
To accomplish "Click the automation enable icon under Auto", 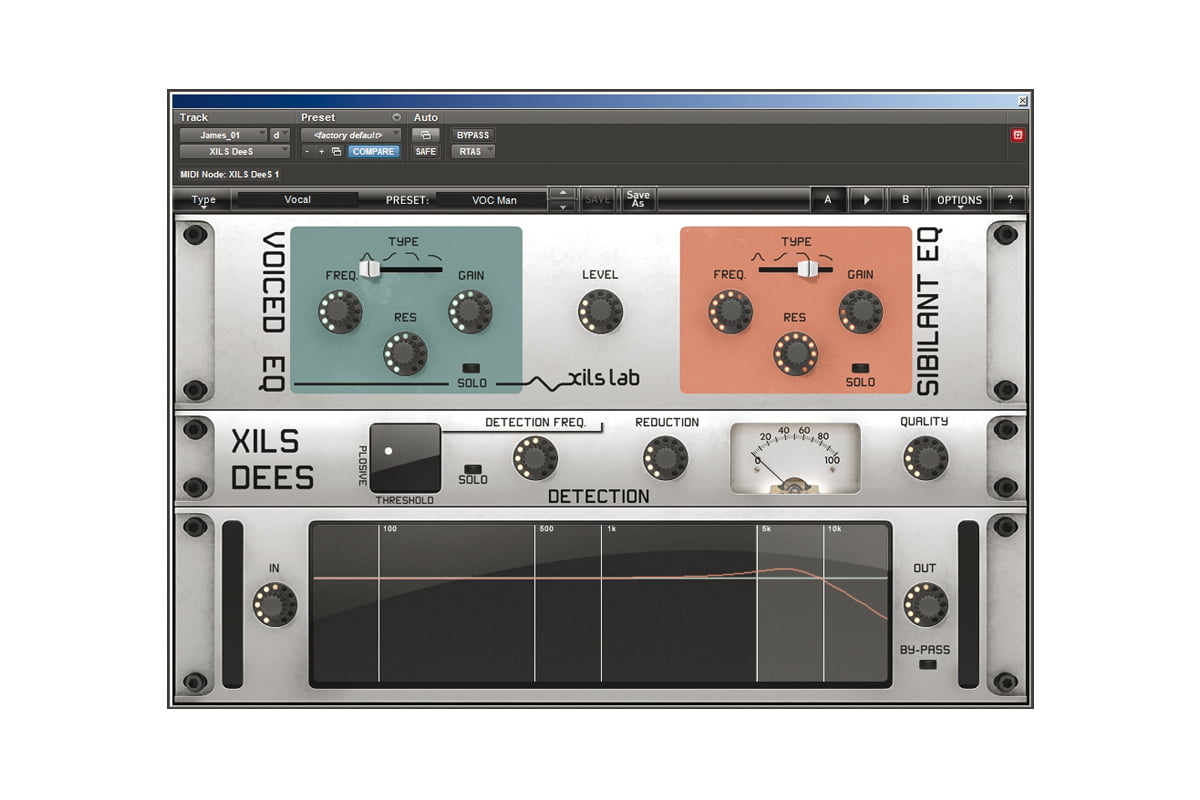I will tap(425, 135).
